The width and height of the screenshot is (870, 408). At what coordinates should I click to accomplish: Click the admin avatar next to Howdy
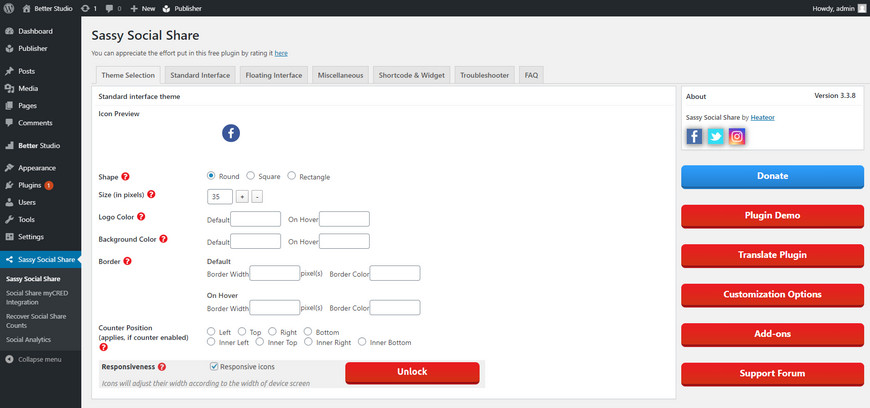pos(861,8)
